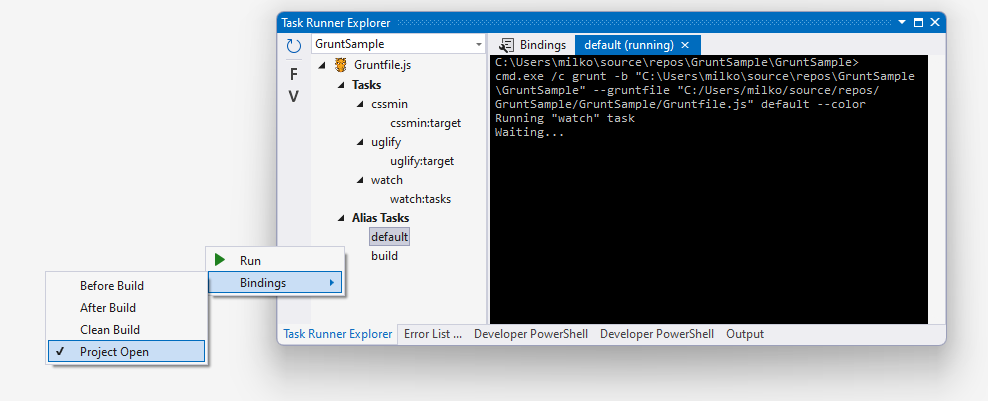Image resolution: width=988 pixels, height=401 pixels.
Task: Open the Bindings submenu entry
Action: [276, 282]
